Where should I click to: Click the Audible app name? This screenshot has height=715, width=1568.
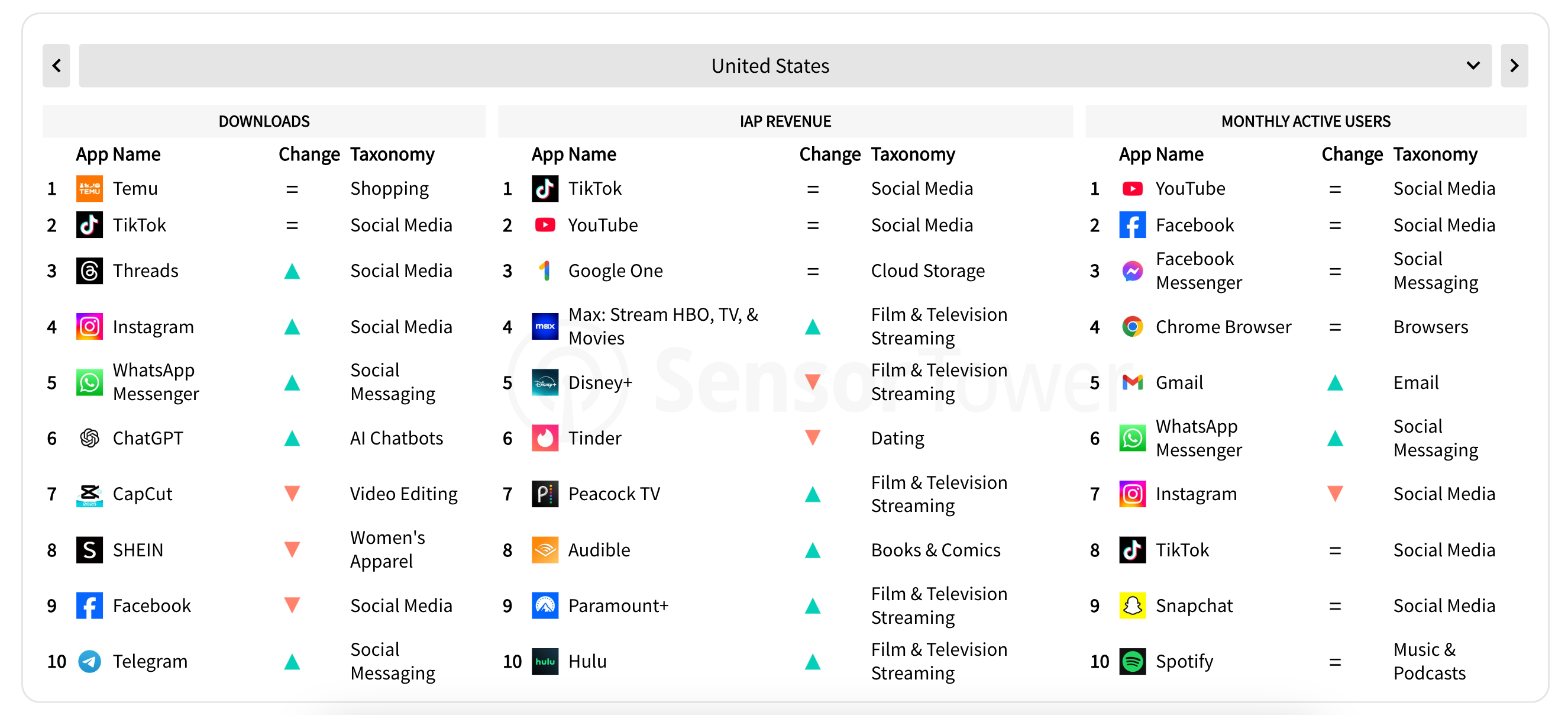pos(599,550)
